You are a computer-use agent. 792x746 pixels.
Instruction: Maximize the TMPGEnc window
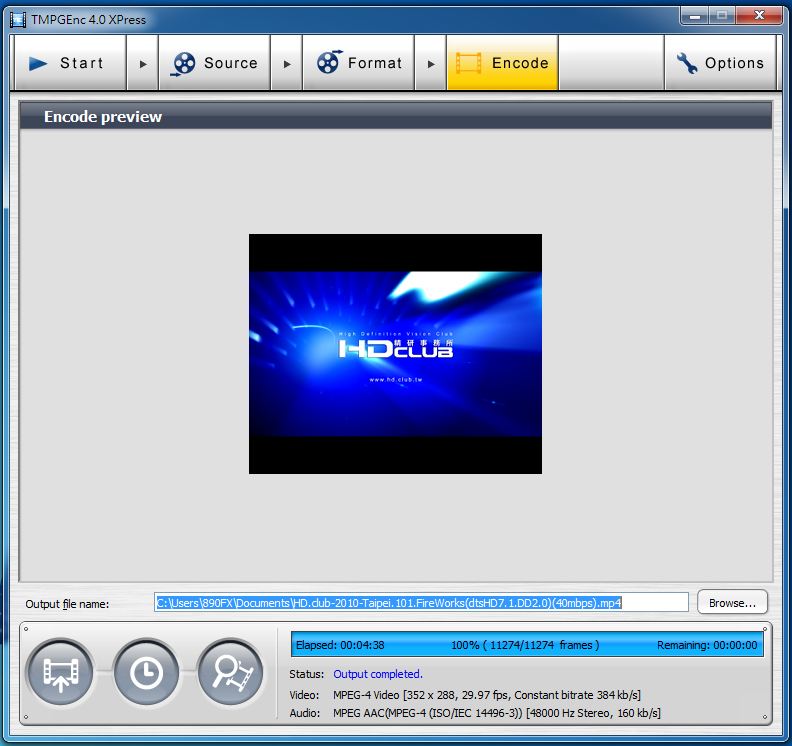(722, 15)
